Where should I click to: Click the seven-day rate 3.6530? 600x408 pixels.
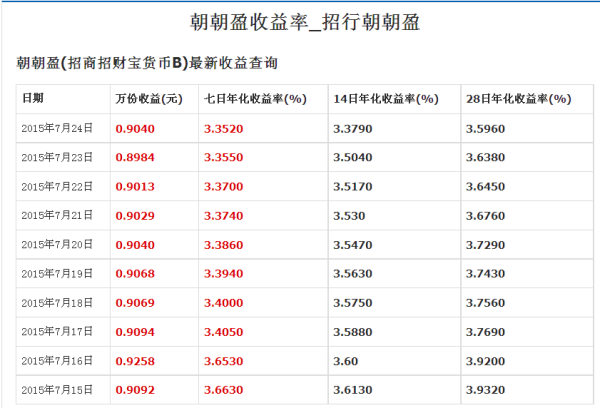point(223,361)
